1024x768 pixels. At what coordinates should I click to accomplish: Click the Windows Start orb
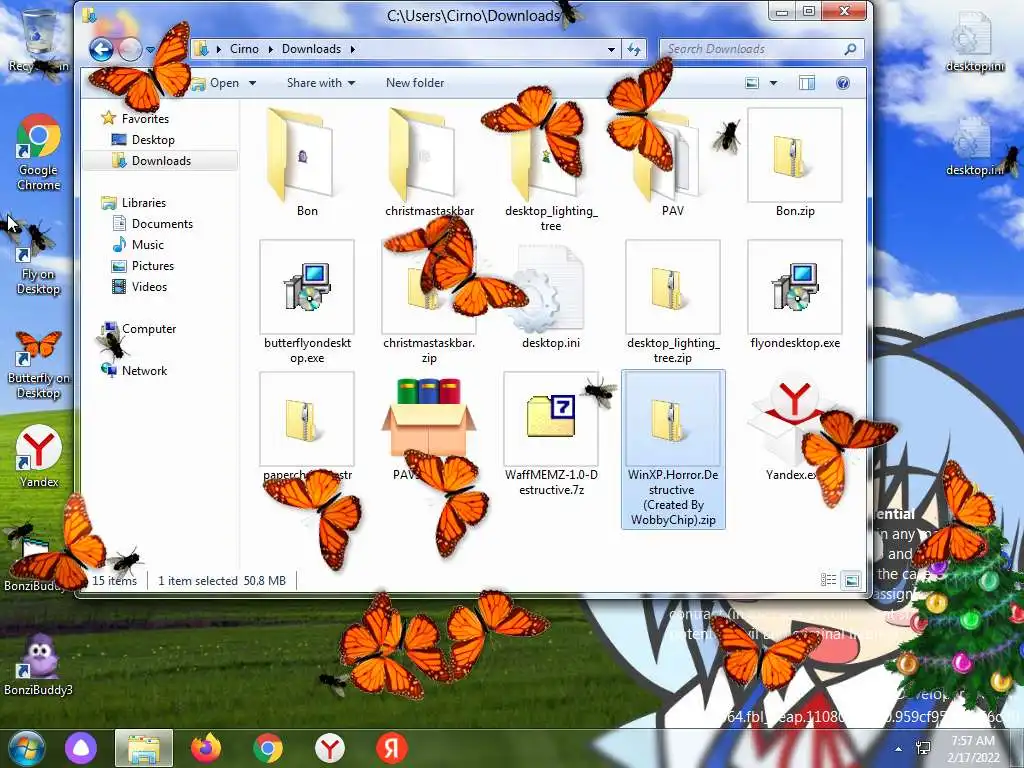pos(26,748)
